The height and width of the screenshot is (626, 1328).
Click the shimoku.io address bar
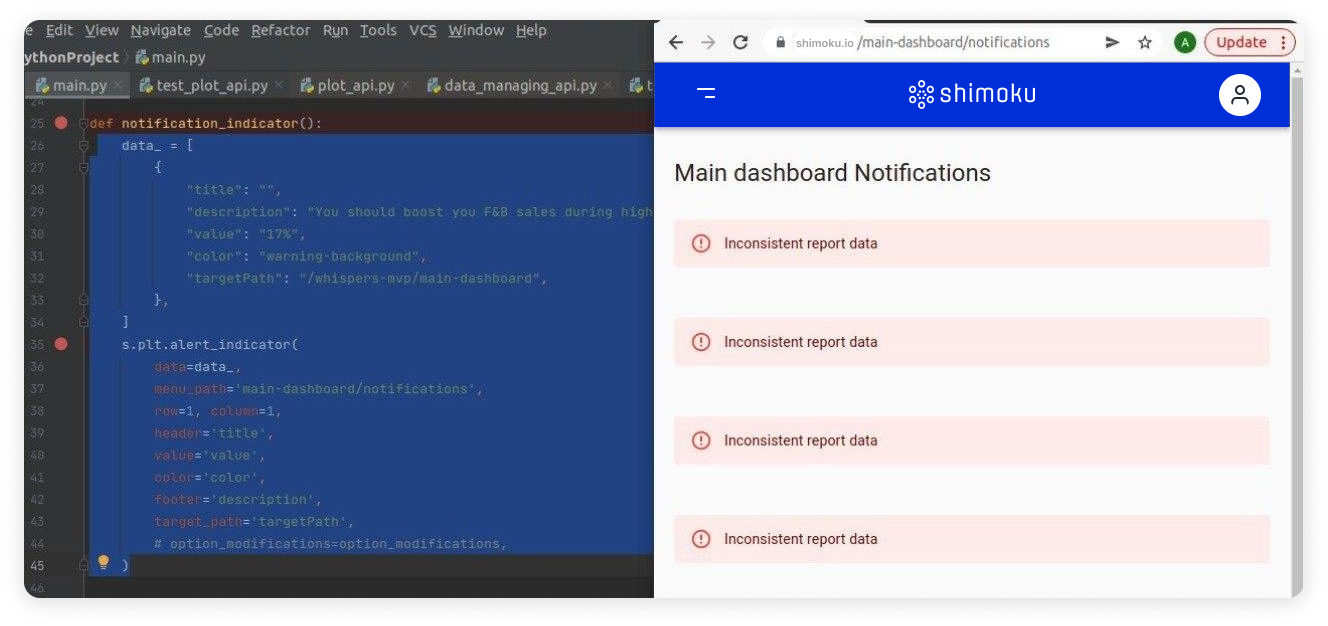922,42
